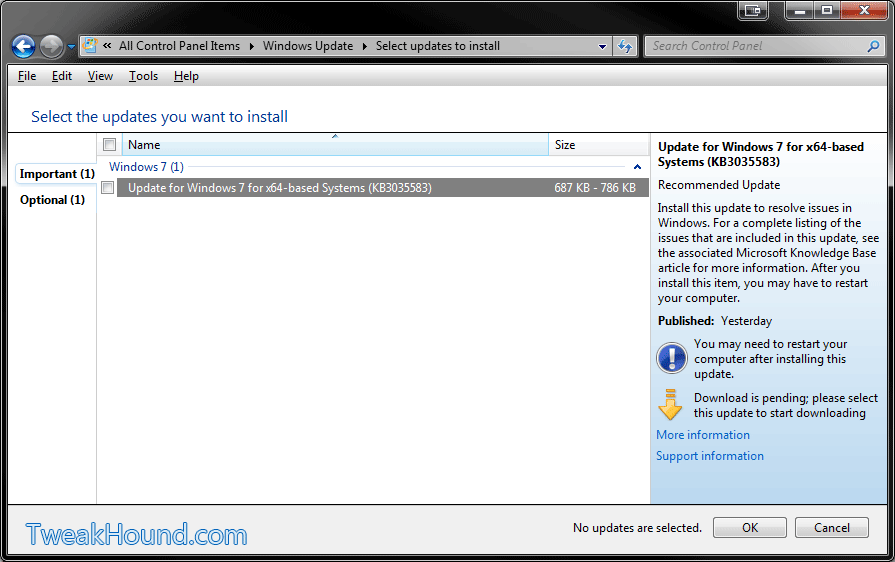Collapse the Windows 7 (1) group arrow

click(637, 167)
